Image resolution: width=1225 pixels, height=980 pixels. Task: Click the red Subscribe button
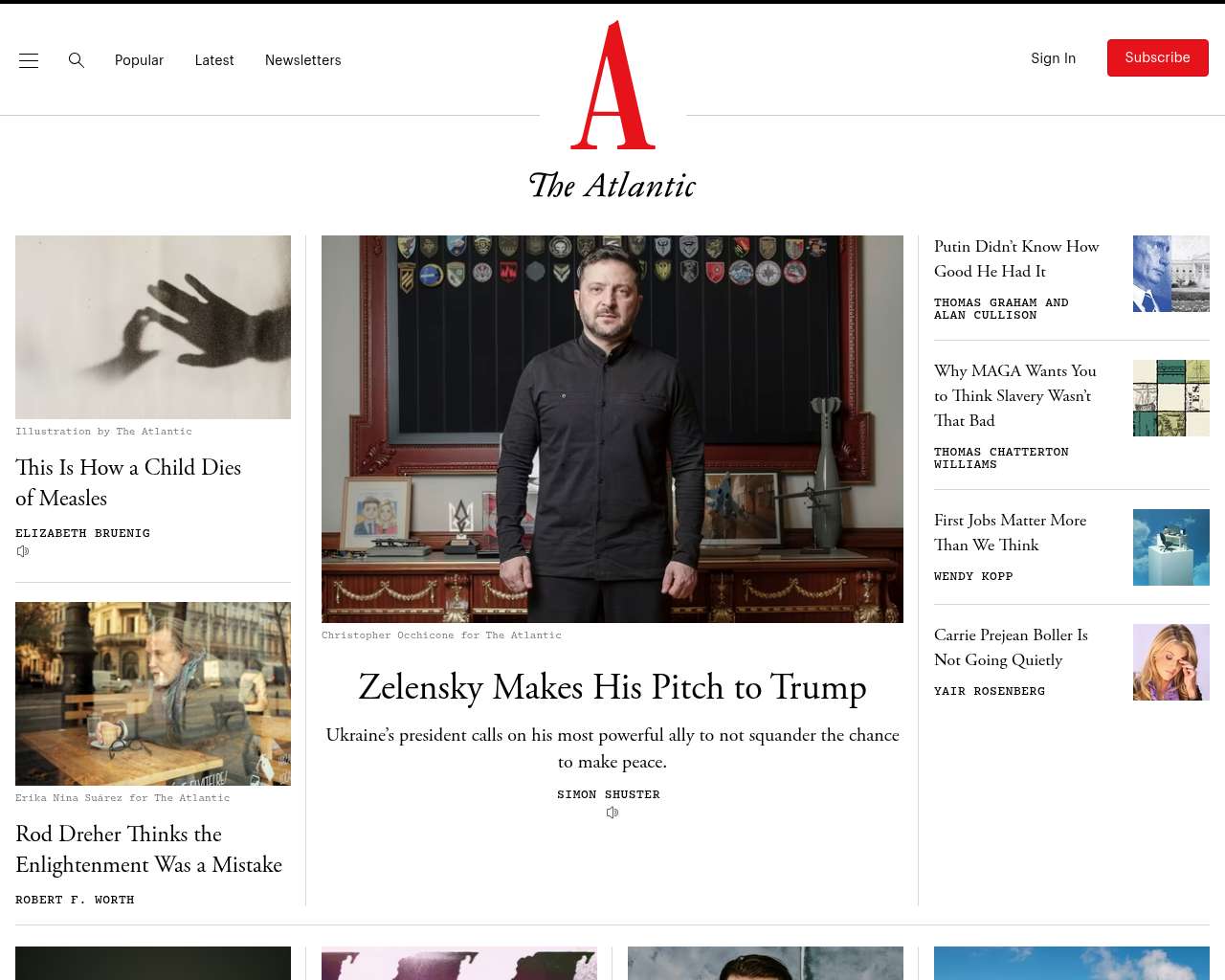(x=1158, y=57)
